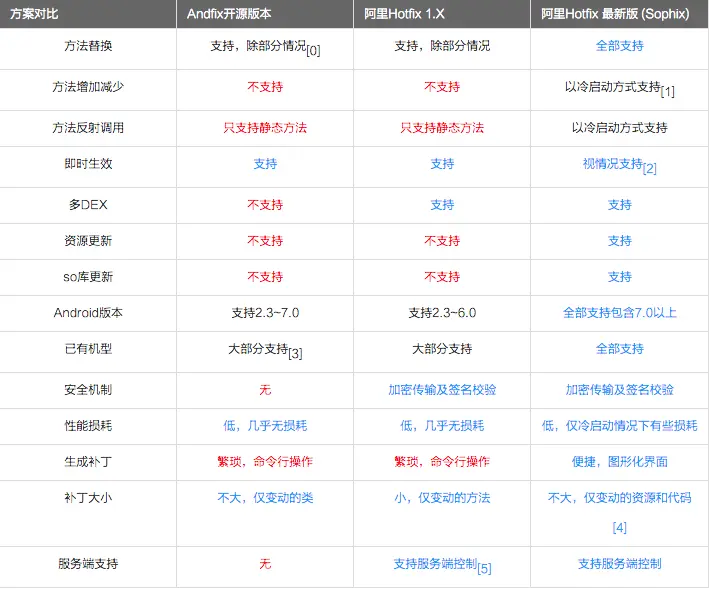Click the '不大，仅变动的类' cell
Screen dimensions: 709x589
coord(265,498)
